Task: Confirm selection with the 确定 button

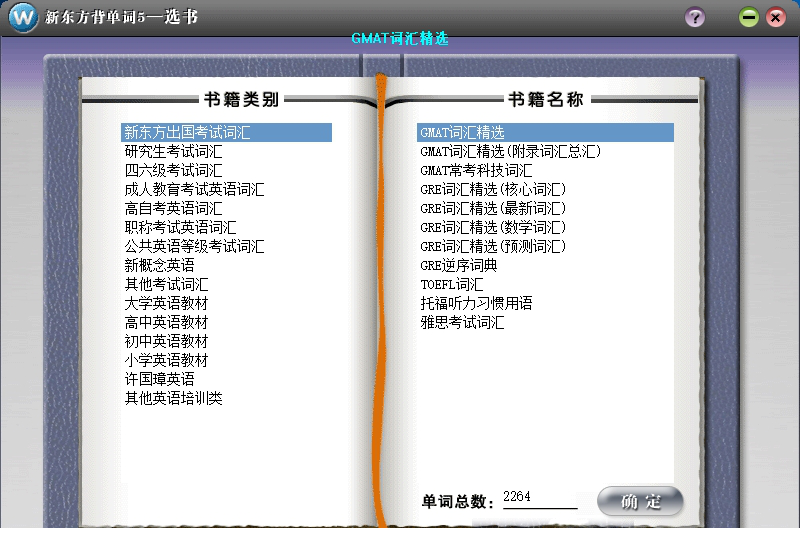Action: [640, 501]
